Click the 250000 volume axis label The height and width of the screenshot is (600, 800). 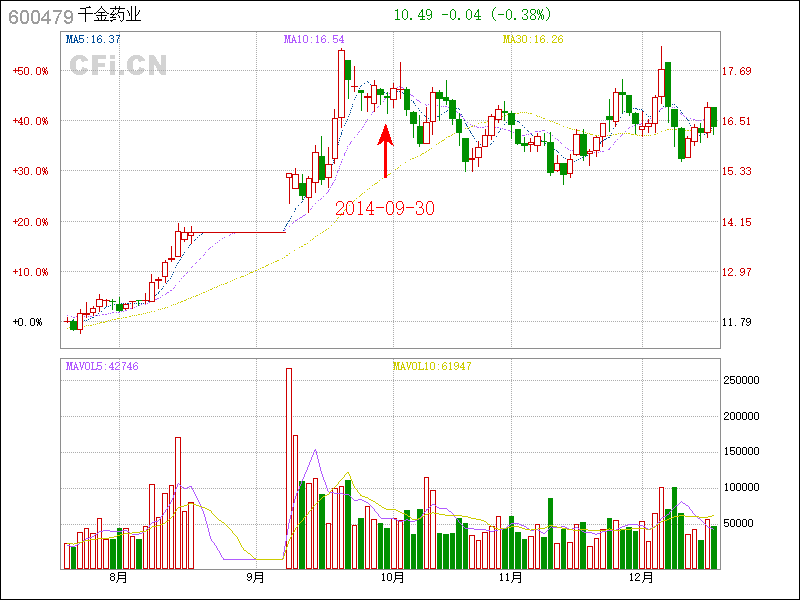[x=741, y=380]
